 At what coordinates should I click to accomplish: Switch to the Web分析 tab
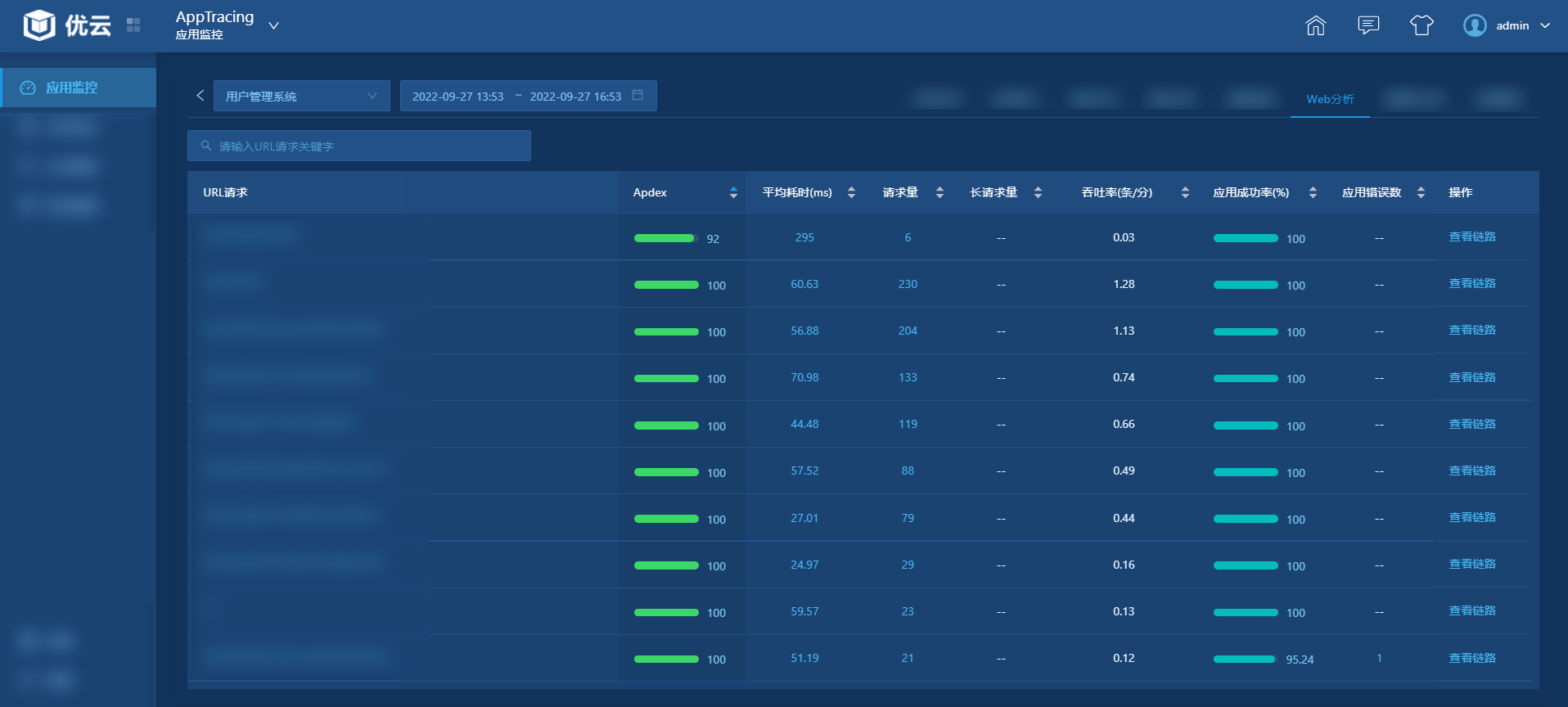pos(1330,99)
